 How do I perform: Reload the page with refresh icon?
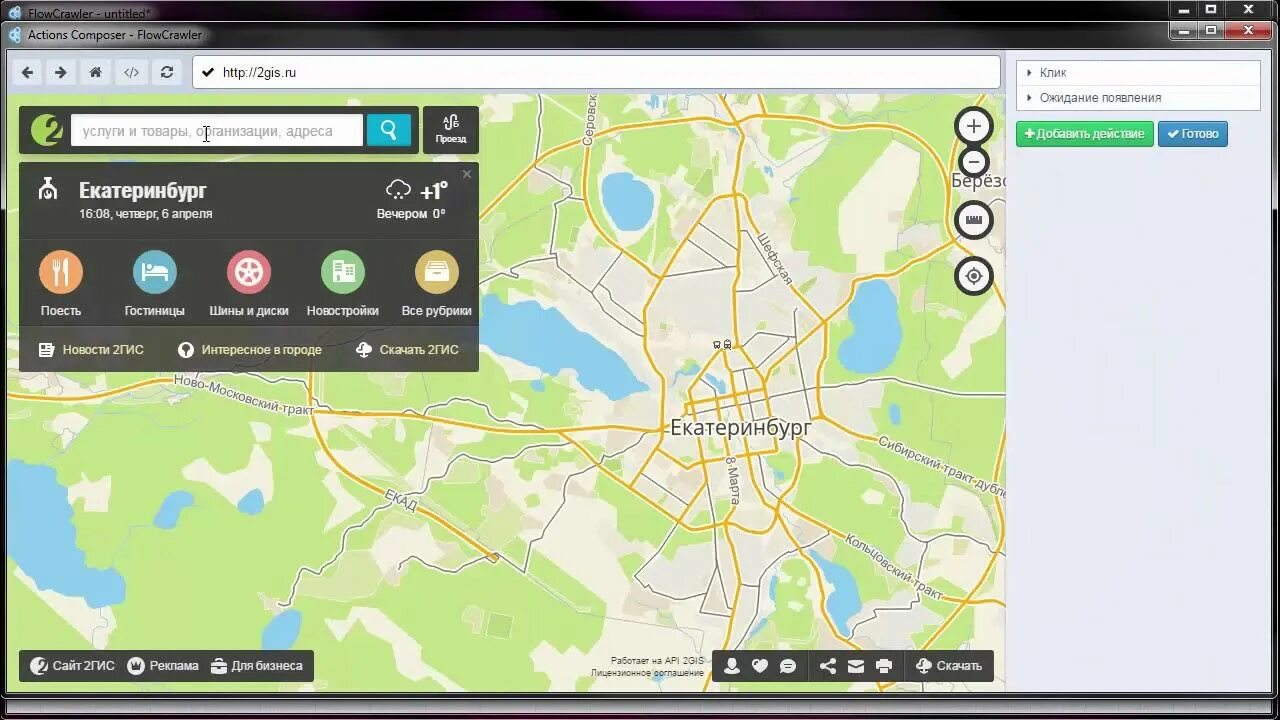coord(167,72)
